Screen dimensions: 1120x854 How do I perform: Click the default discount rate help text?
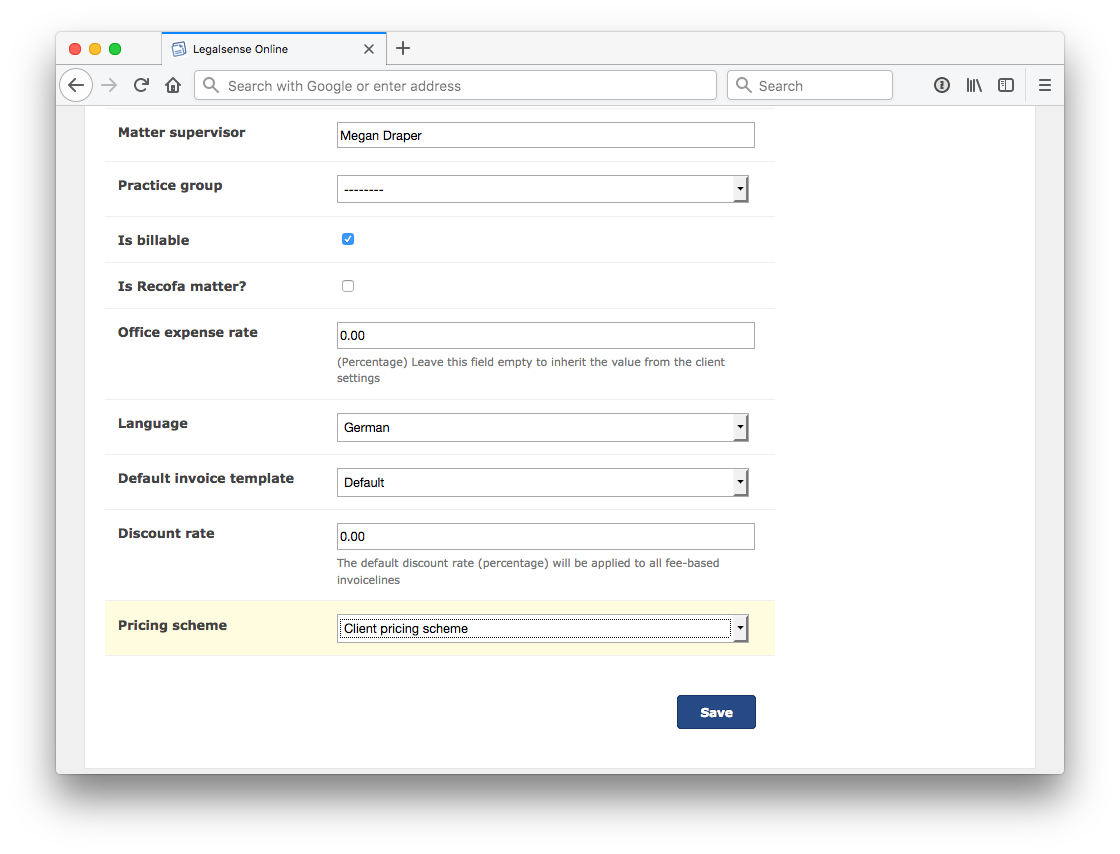528,571
